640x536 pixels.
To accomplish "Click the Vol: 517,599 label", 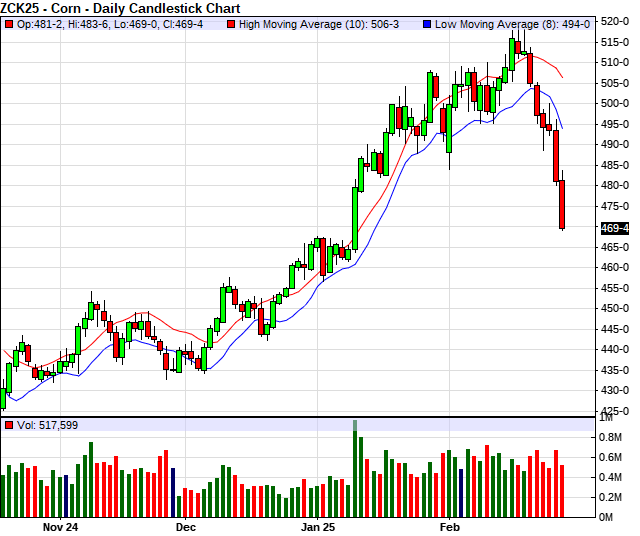I will (x=48, y=425).
